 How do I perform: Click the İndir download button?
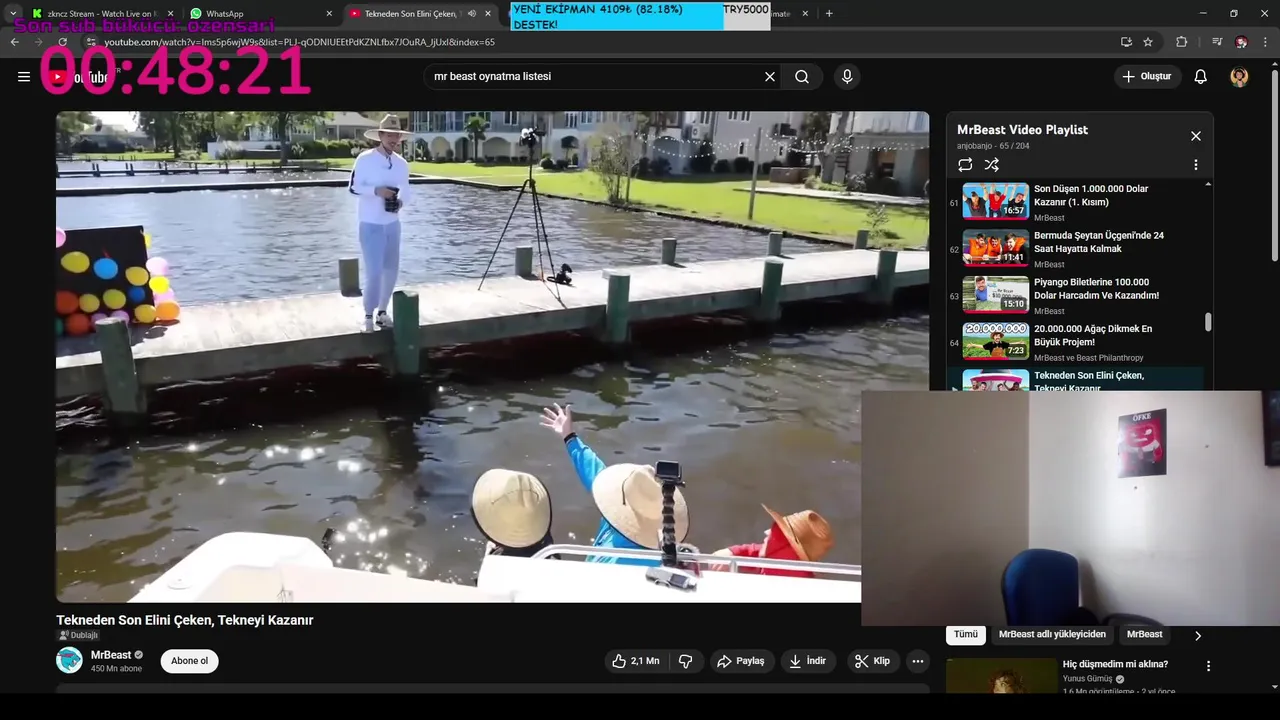pos(807,661)
